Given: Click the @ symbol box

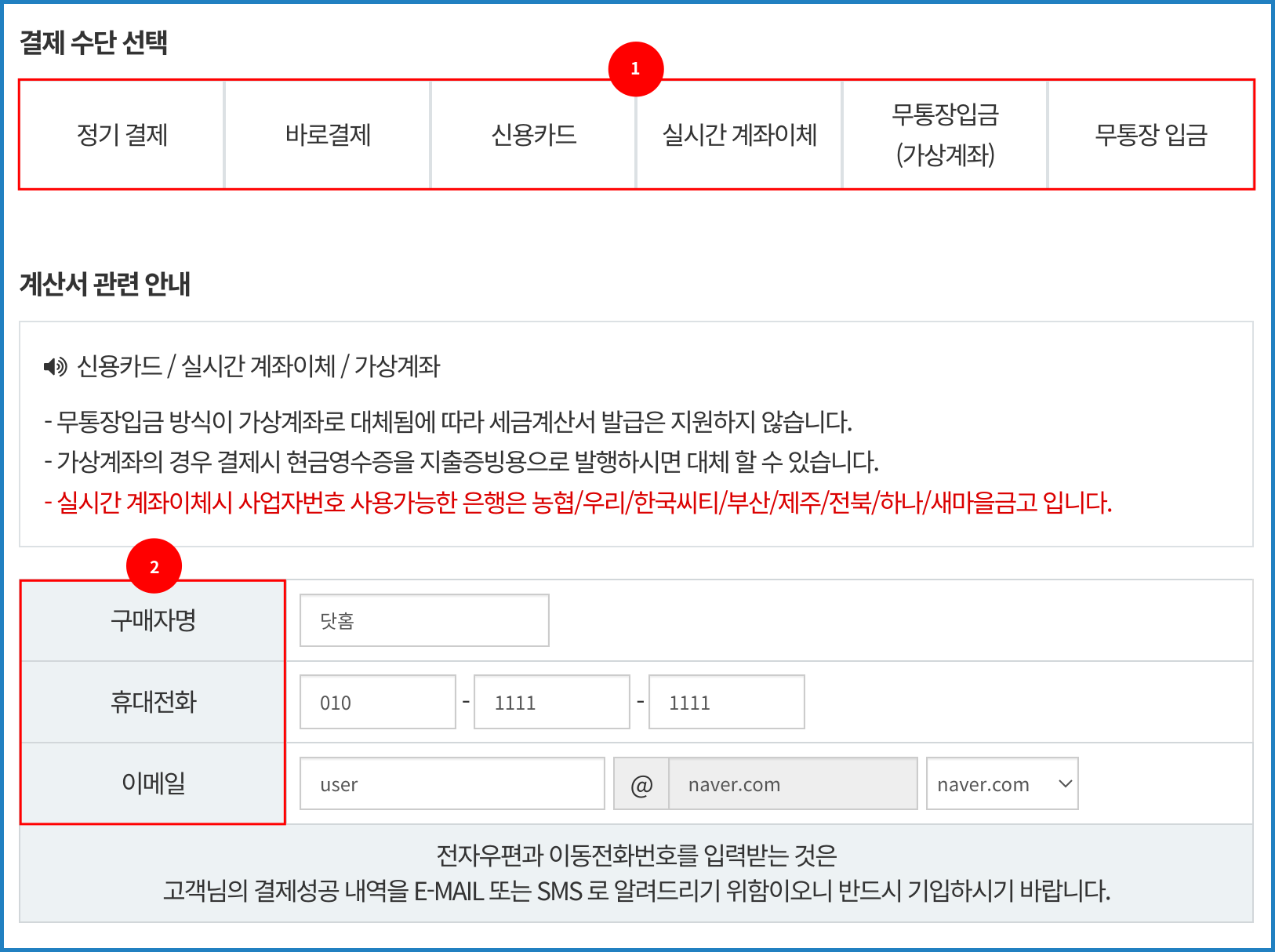Looking at the screenshot, I should click(641, 783).
